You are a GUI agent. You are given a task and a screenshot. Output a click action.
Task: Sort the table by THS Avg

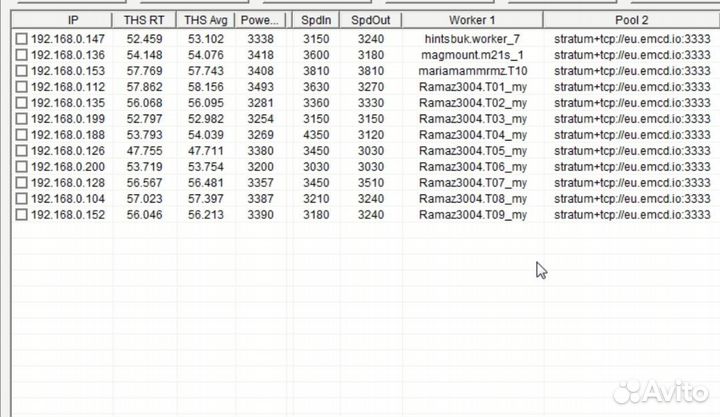point(207,20)
